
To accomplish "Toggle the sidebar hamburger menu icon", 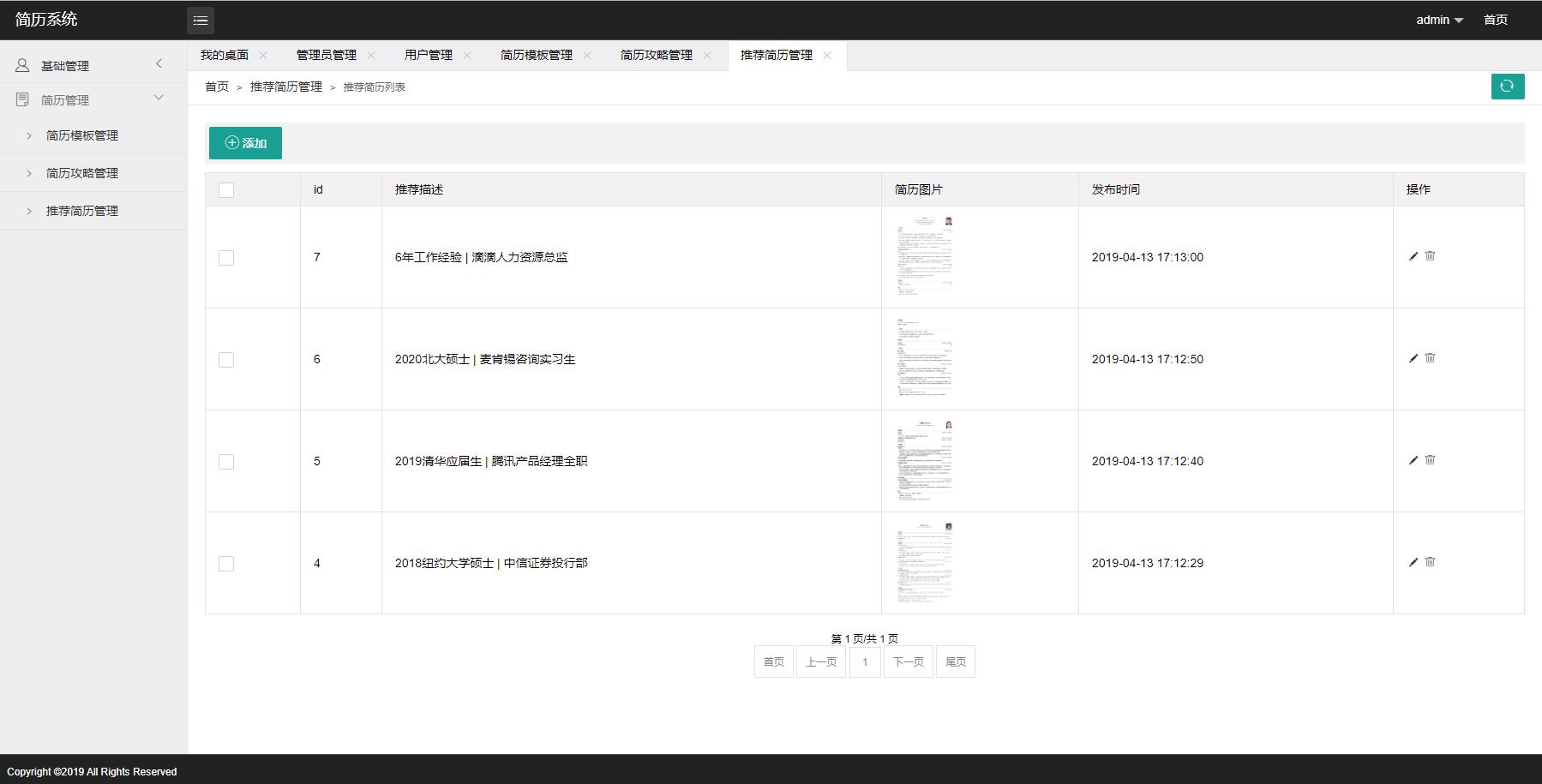I will [201, 20].
